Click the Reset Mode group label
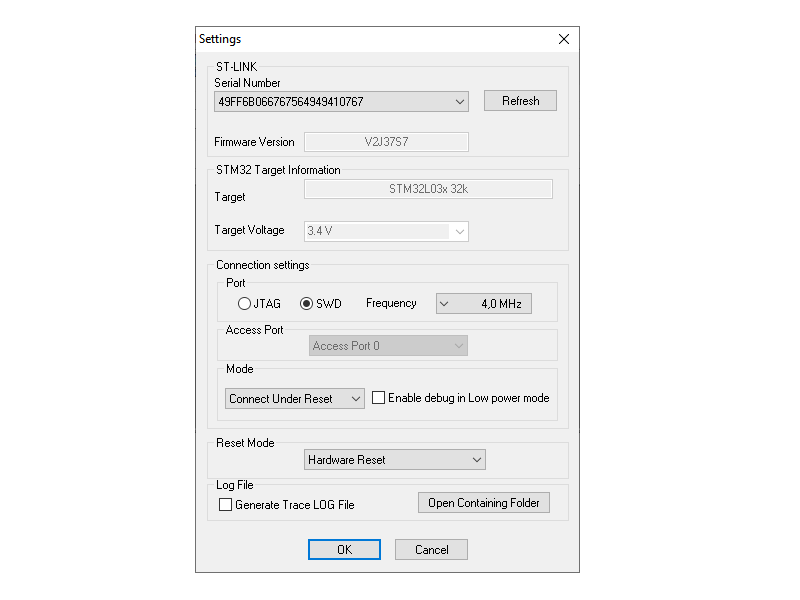The height and width of the screenshot is (600, 800). point(245,443)
